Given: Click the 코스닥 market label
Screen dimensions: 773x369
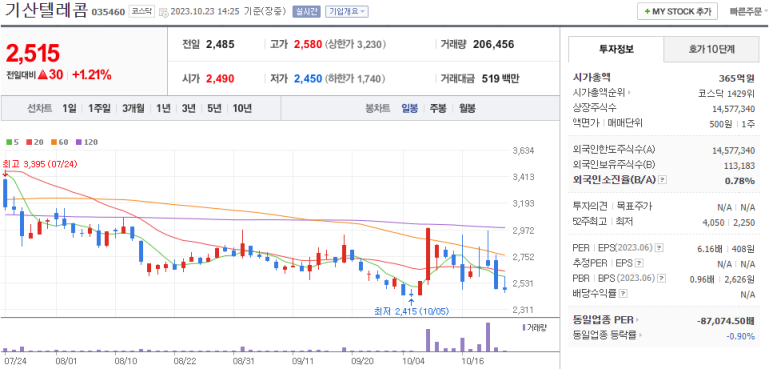Looking at the screenshot, I should [x=142, y=11].
